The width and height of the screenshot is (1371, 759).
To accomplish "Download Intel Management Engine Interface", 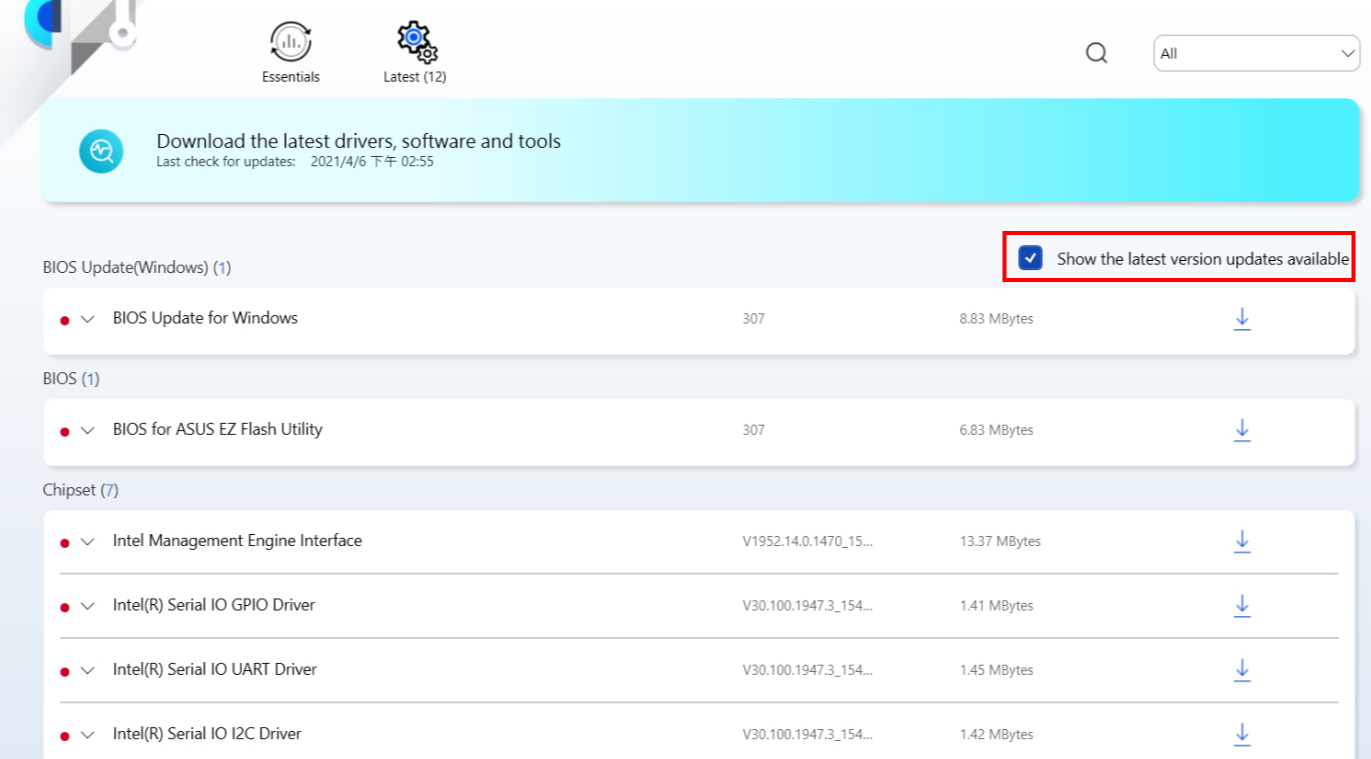I will click(x=1242, y=541).
